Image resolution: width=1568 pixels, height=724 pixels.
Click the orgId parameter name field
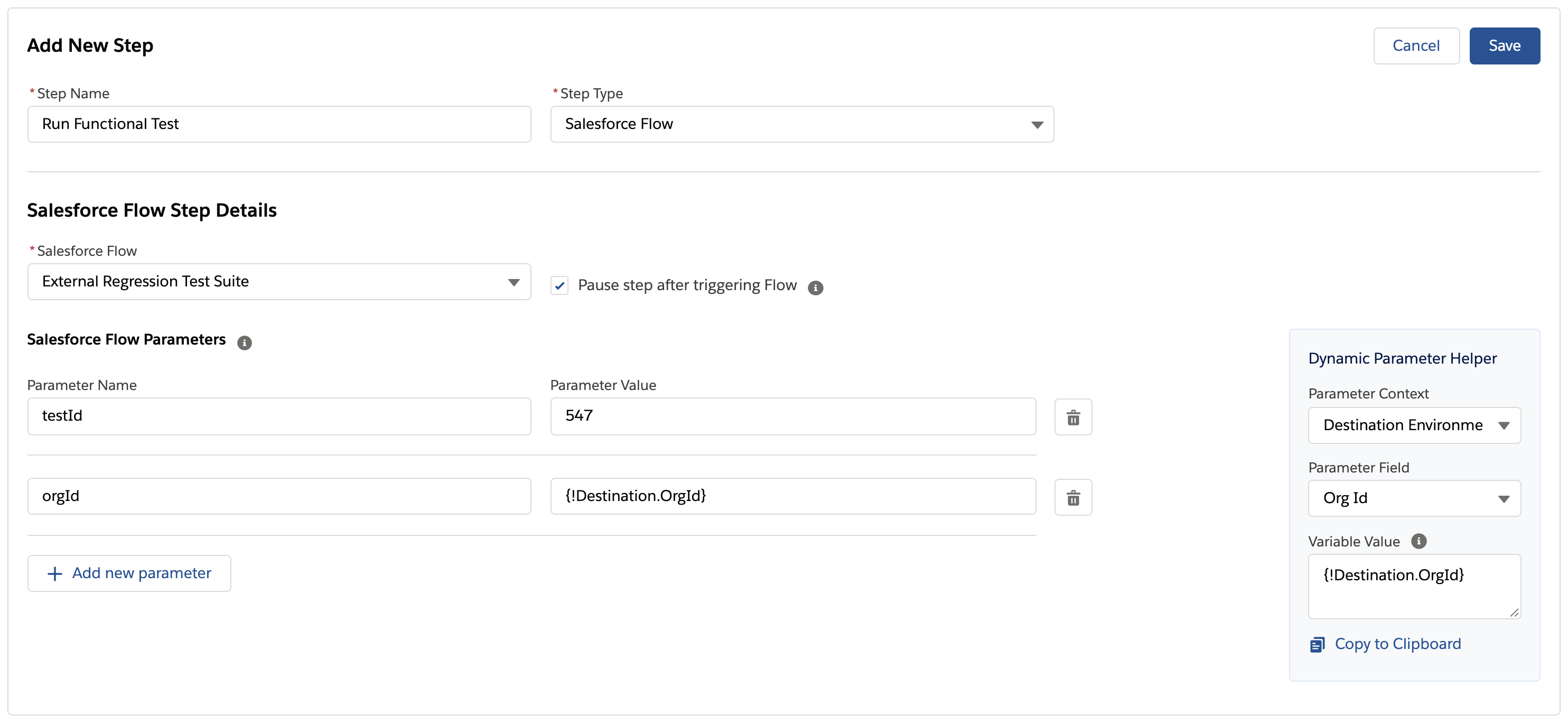[x=279, y=496]
